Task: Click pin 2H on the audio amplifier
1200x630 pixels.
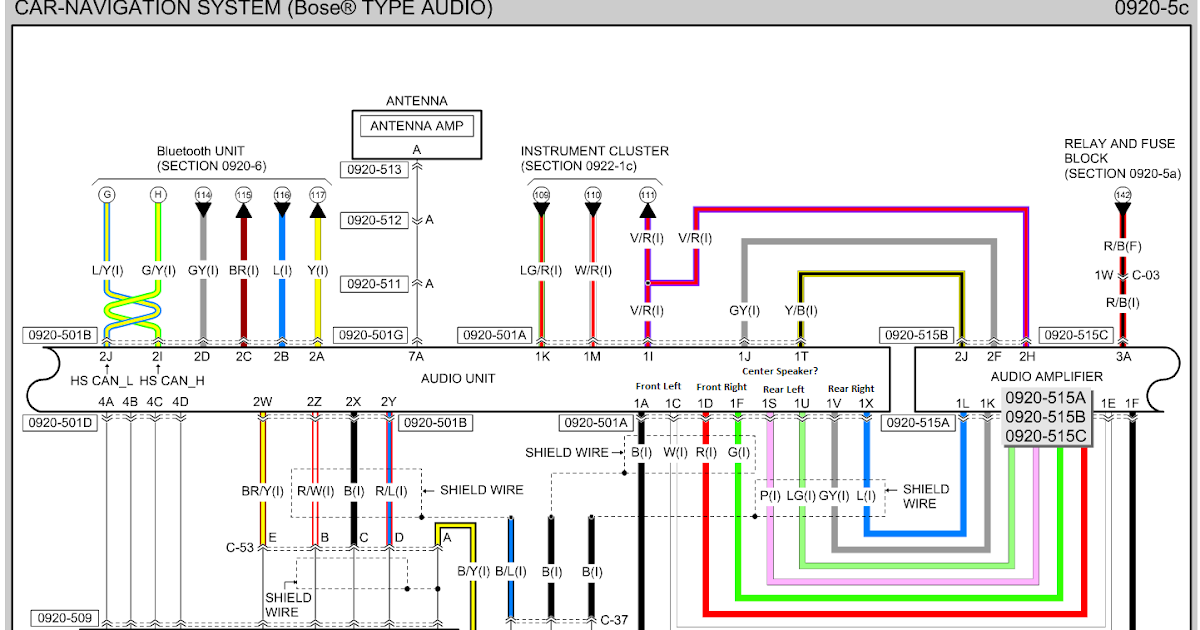Action: point(1026,355)
